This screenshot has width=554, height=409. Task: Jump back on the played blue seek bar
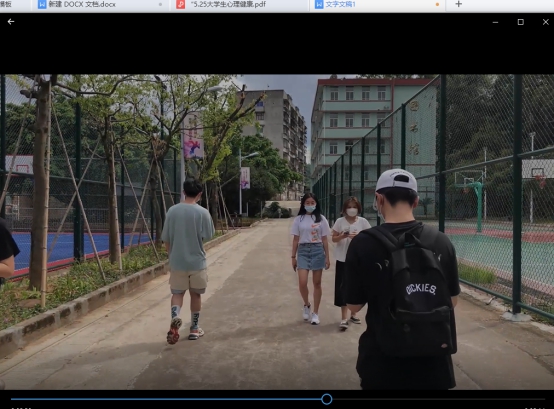(166, 399)
